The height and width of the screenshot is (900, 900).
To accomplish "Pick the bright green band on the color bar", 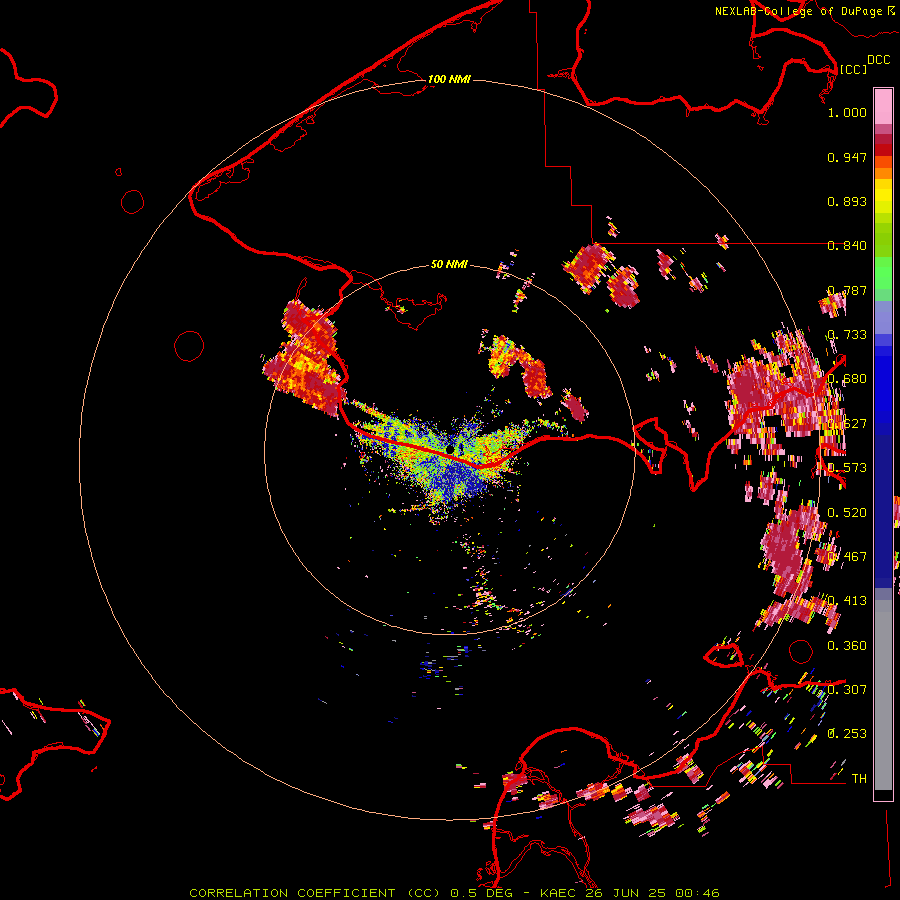I will tap(883, 272).
